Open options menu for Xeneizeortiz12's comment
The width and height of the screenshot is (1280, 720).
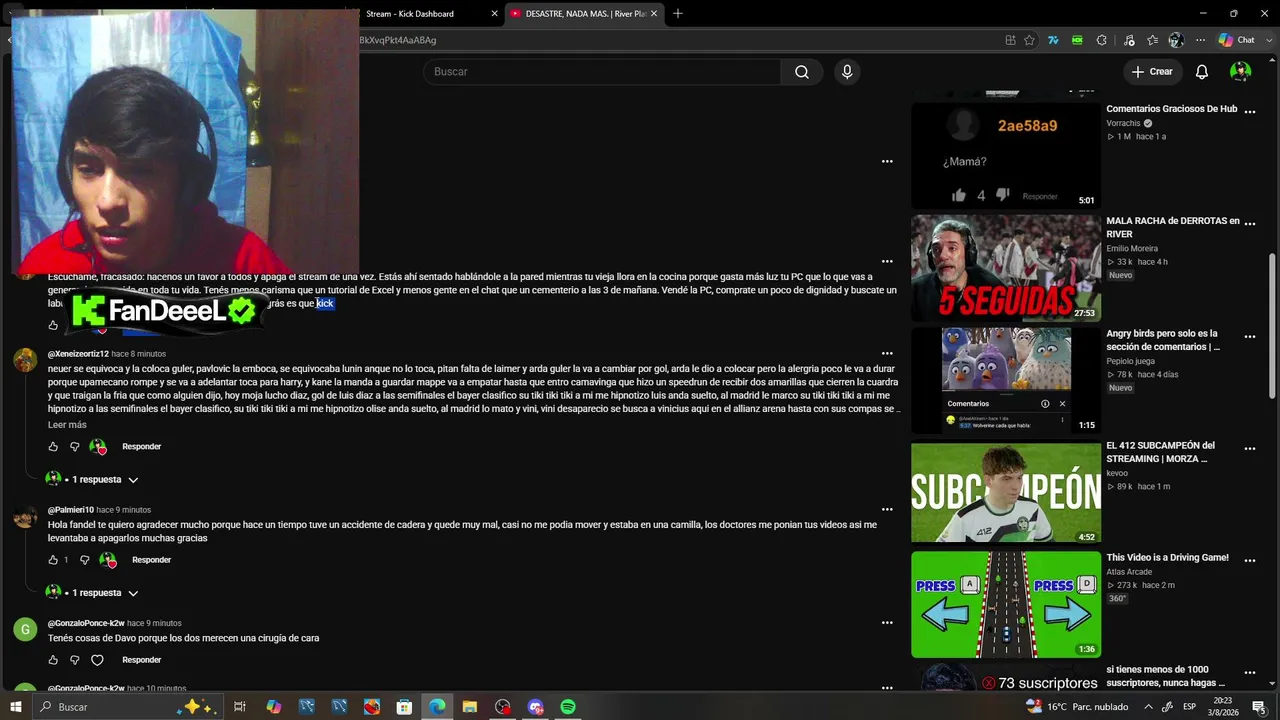point(887,353)
